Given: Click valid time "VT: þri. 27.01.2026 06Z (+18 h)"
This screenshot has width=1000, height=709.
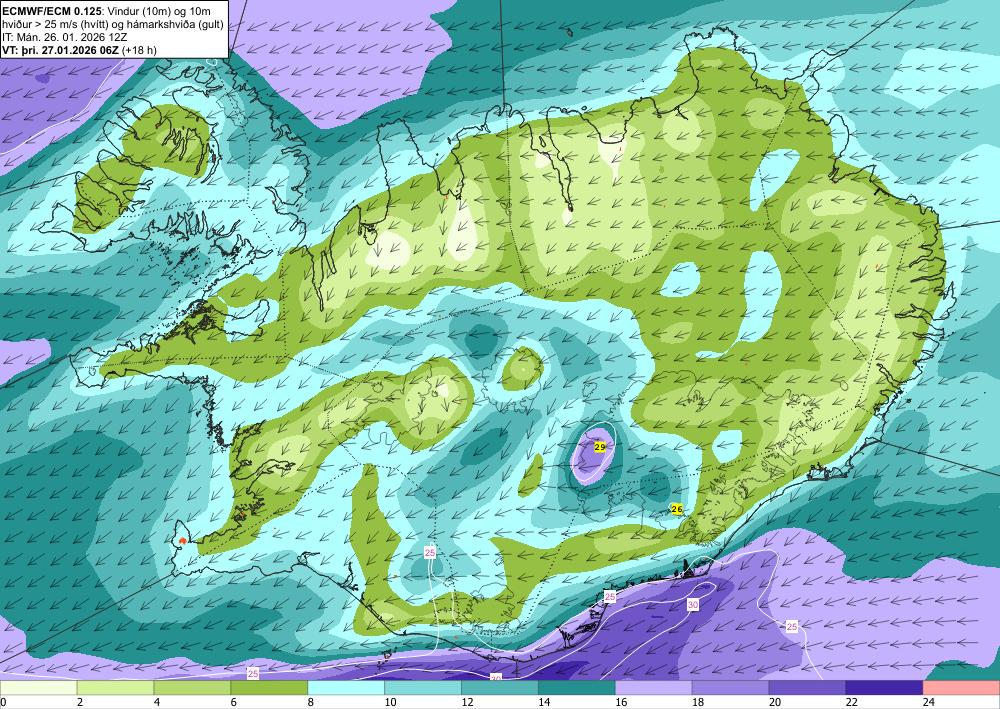Looking at the screenshot, I should [80, 50].
